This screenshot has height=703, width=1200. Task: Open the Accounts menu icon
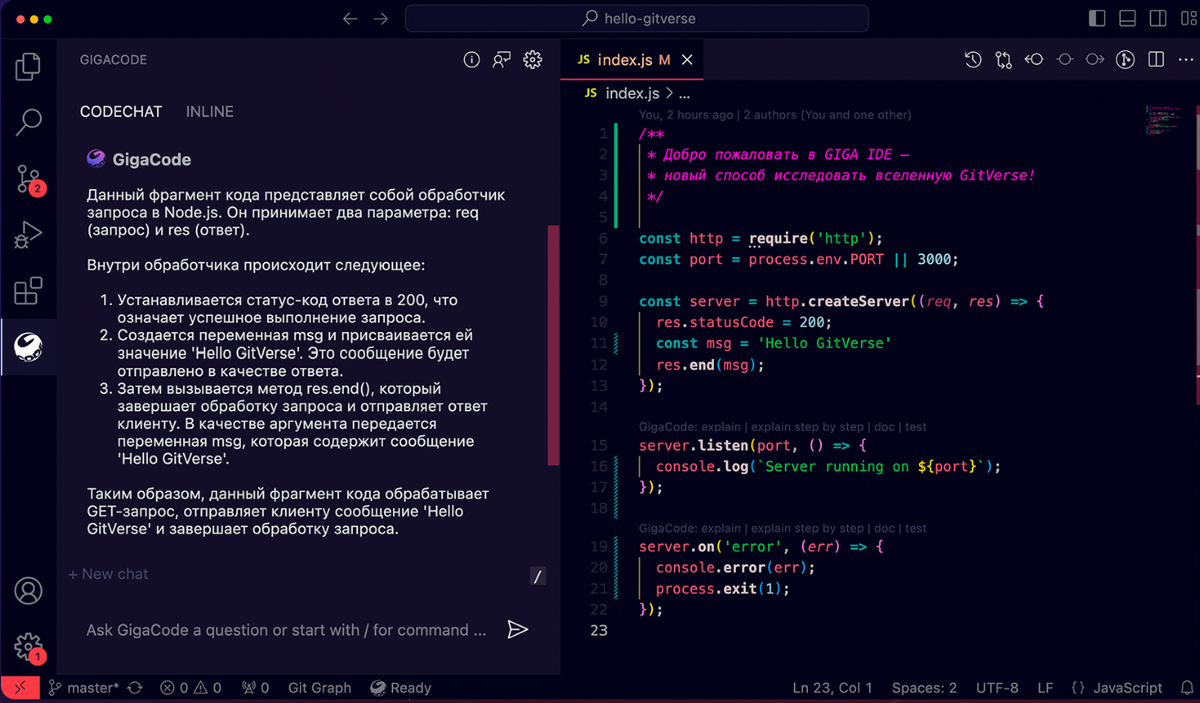click(28, 590)
